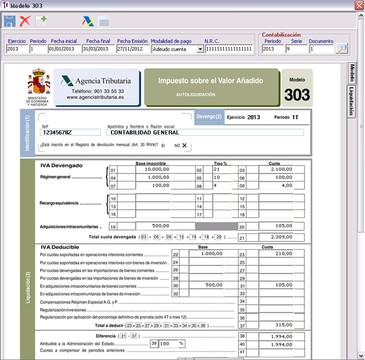This screenshot has height=360, width=365.
Task: Click the red X delete icon
Action: 25,21
